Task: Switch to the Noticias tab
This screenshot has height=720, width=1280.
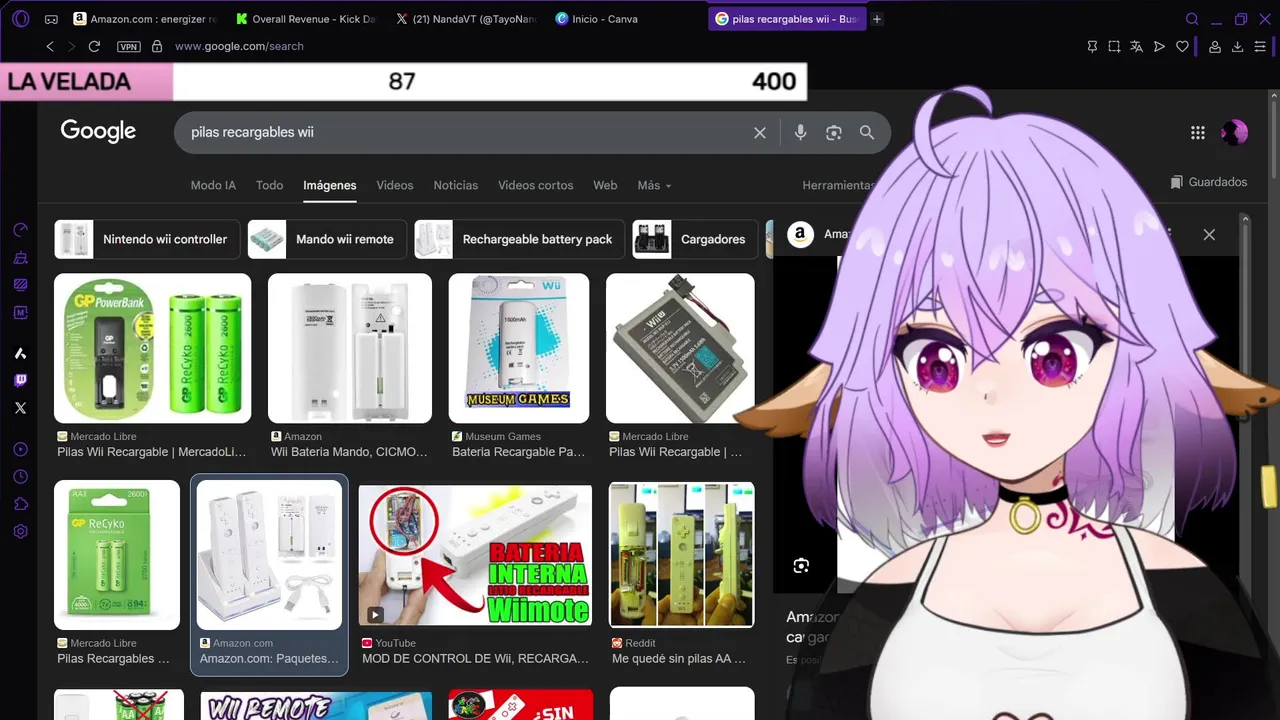Action: pyautogui.click(x=456, y=185)
